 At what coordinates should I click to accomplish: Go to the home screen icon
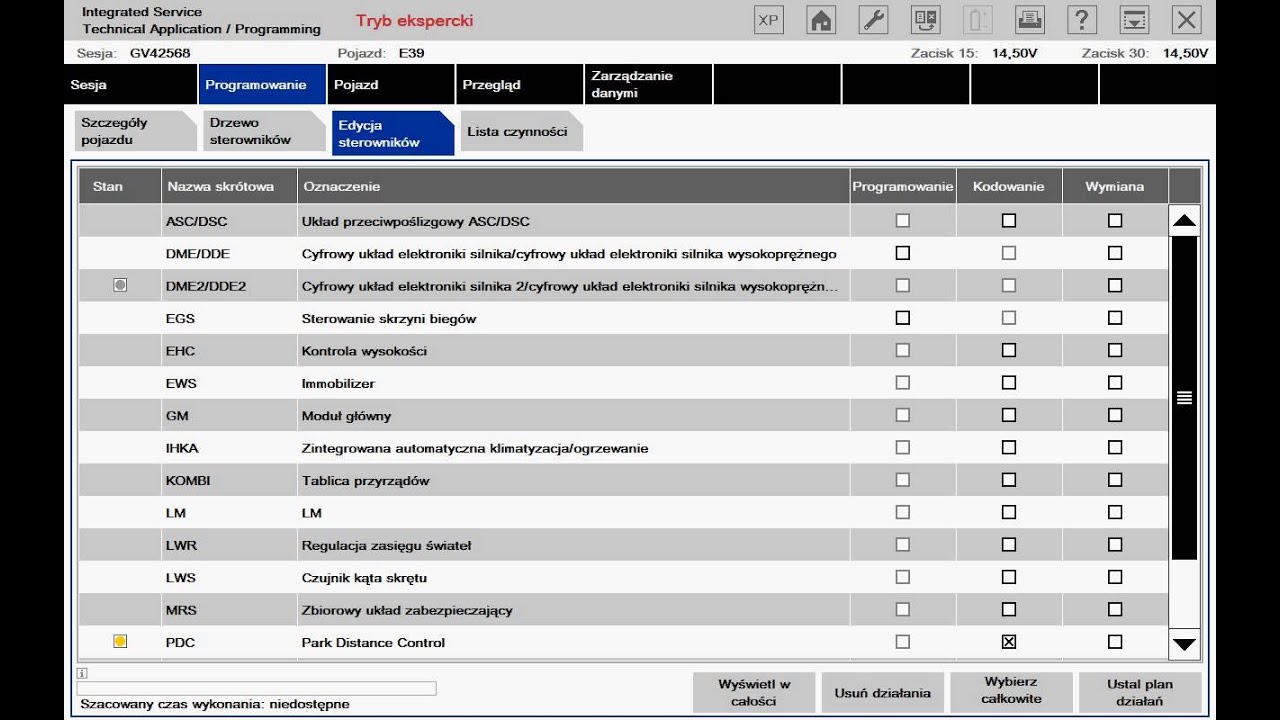[x=821, y=20]
